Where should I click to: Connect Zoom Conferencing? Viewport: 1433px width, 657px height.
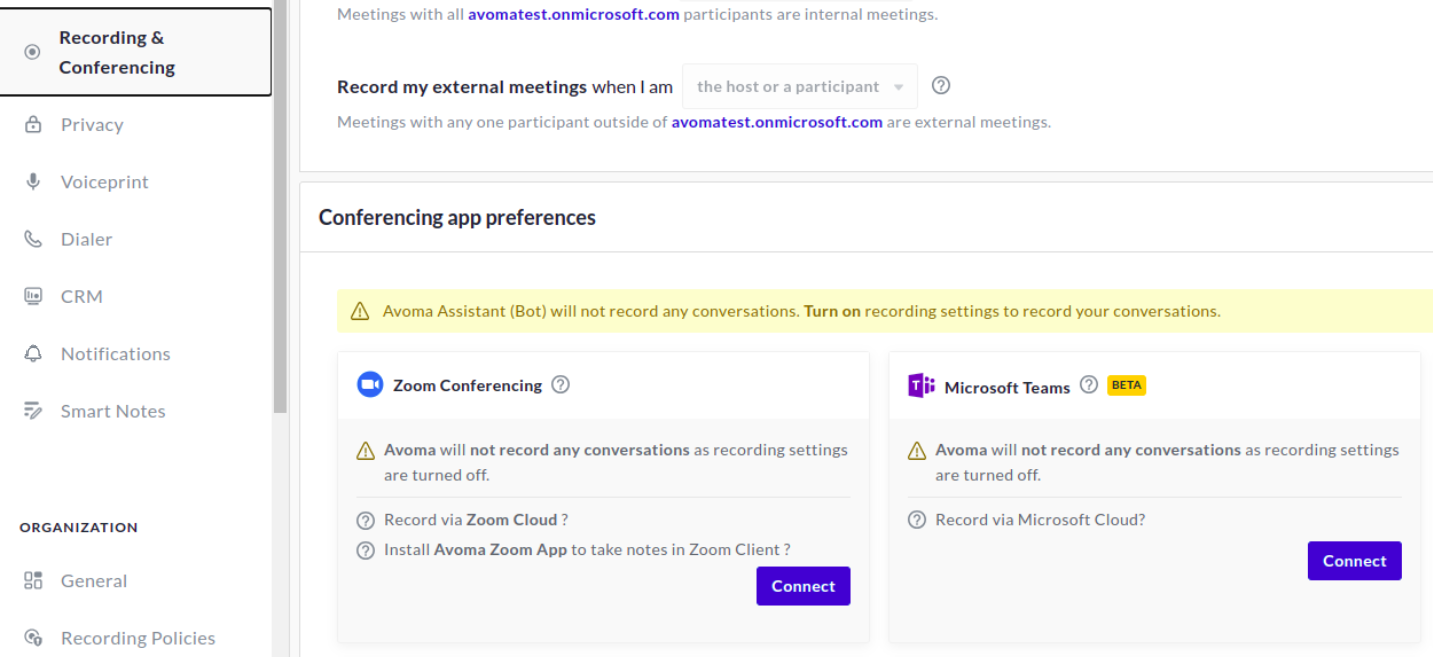[803, 586]
